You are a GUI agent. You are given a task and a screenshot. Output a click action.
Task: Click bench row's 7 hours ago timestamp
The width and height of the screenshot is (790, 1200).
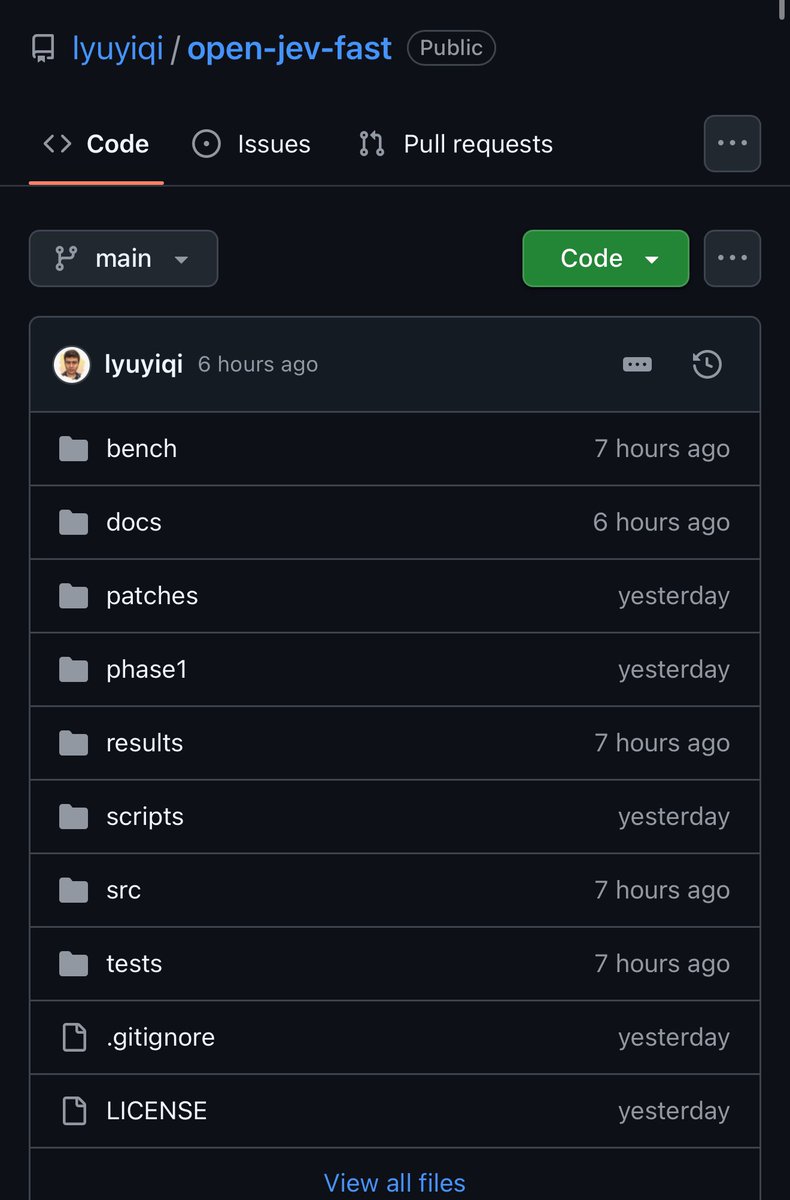662,449
